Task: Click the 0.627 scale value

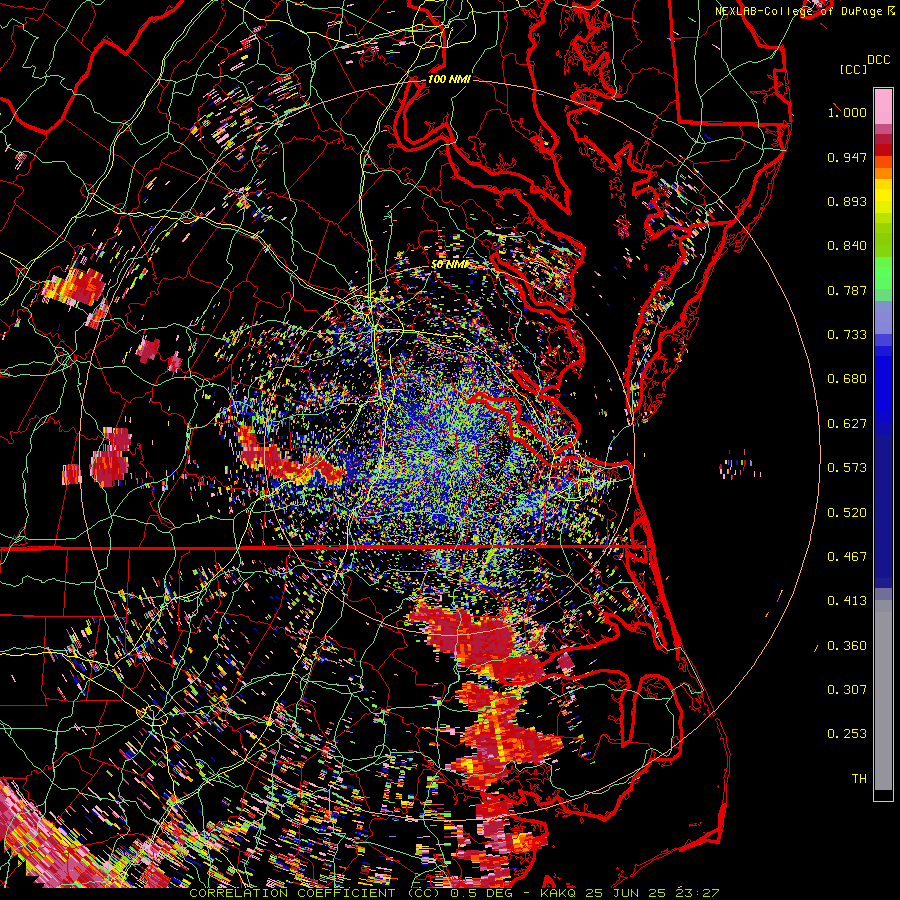Action: tap(847, 424)
